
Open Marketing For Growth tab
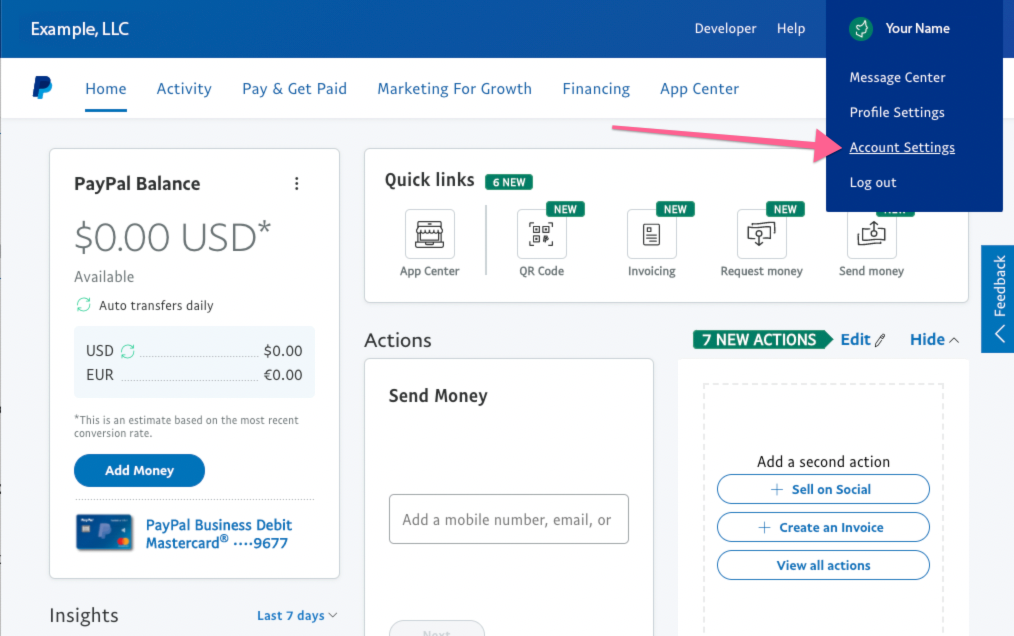[x=455, y=89]
